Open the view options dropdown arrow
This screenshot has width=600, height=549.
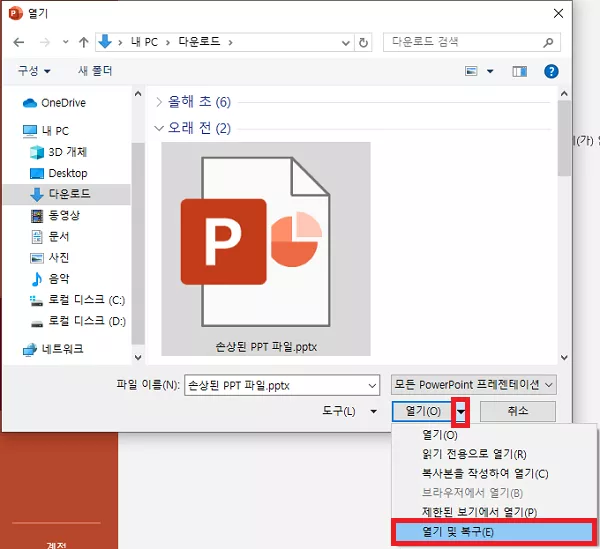(490, 71)
